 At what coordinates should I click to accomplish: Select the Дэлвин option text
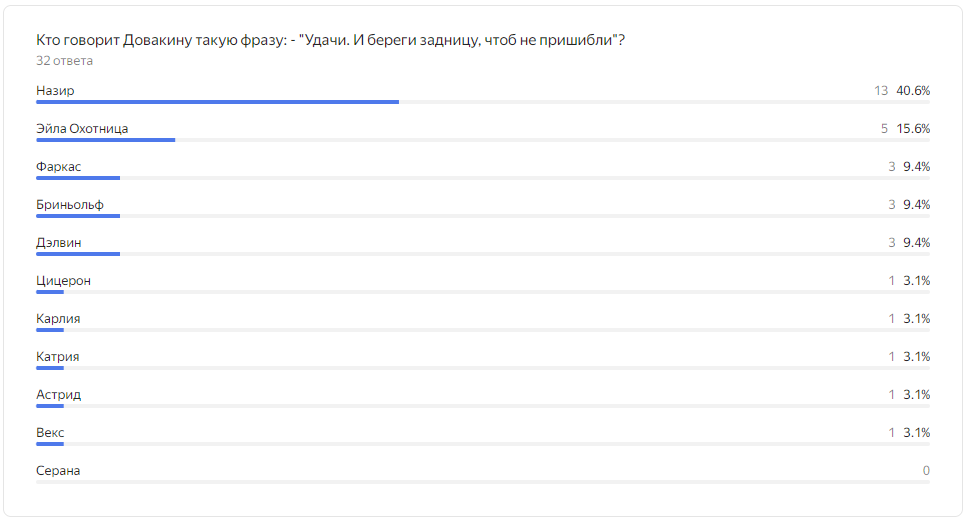pyautogui.click(x=59, y=243)
